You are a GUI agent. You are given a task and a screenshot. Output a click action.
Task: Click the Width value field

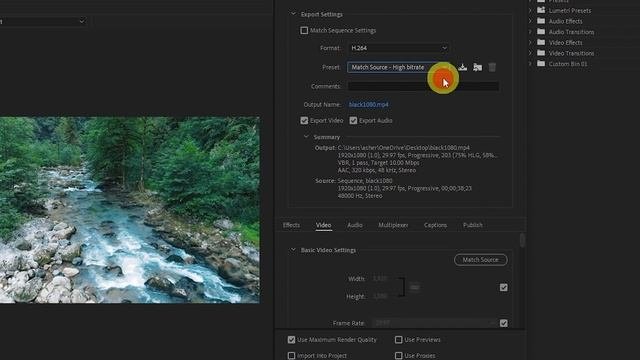click(380, 279)
